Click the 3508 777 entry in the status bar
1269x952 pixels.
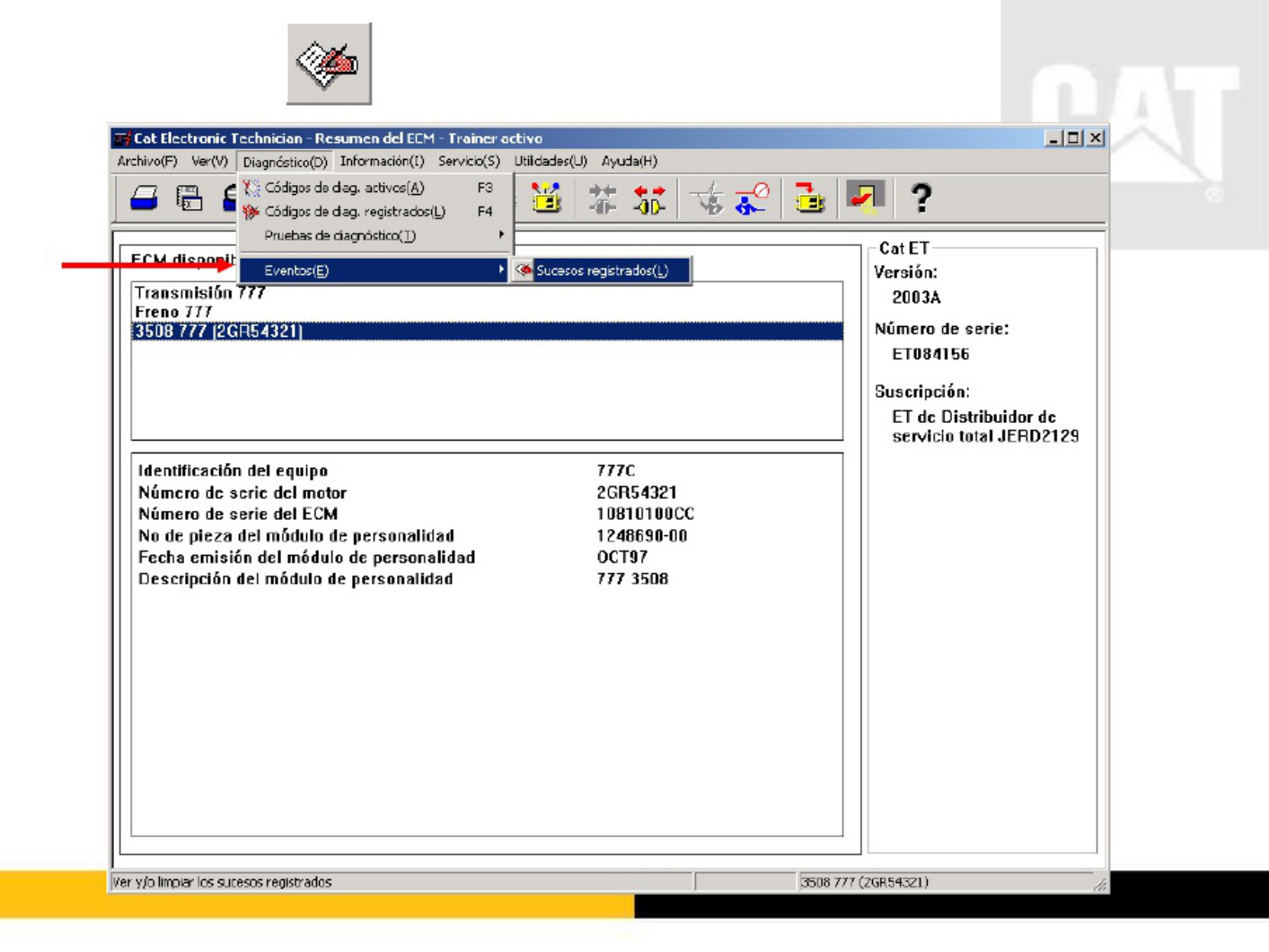pyautogui.click(x=865, y=882)
